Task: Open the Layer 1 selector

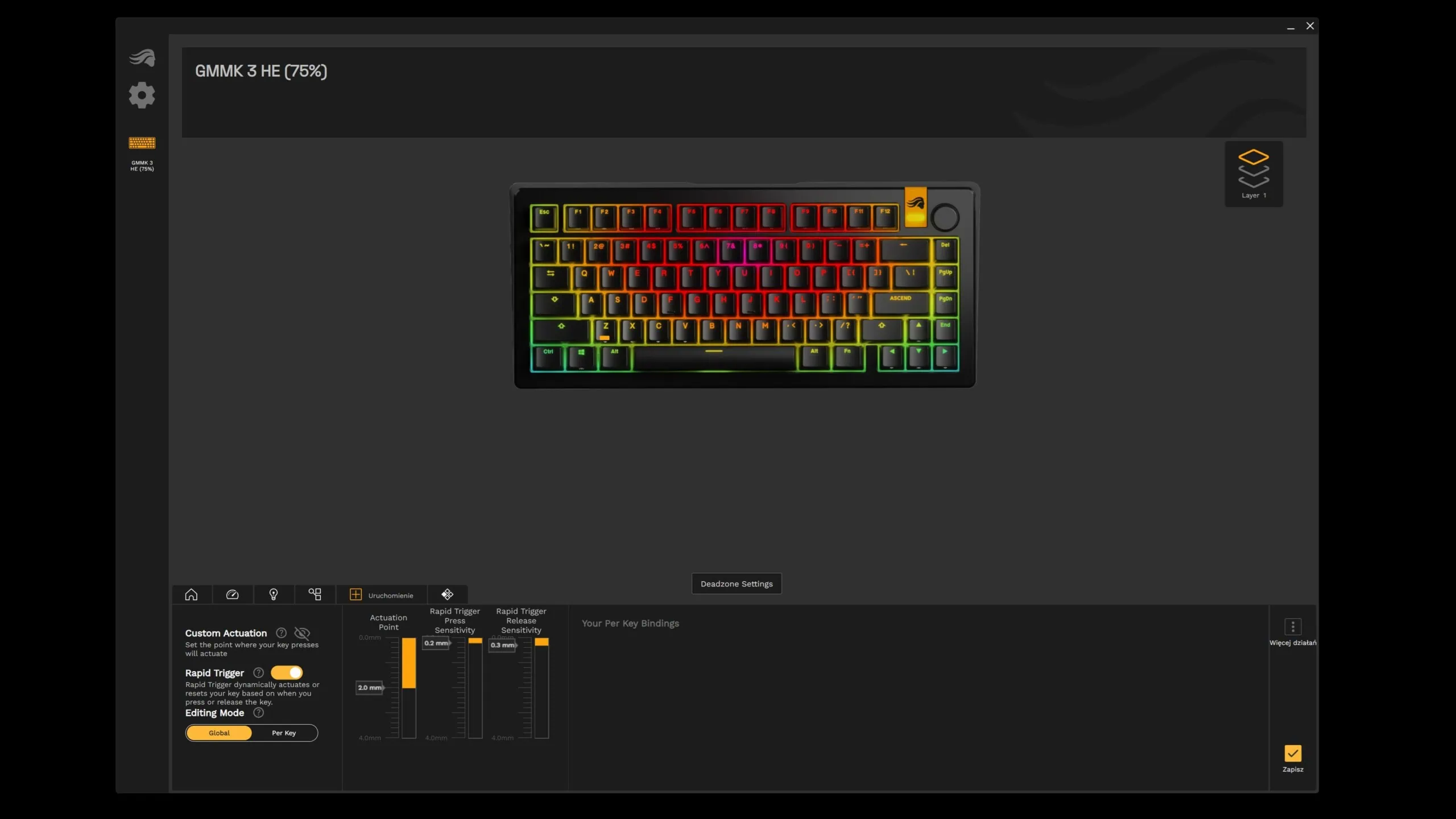Action: (x=1254, y=174)
